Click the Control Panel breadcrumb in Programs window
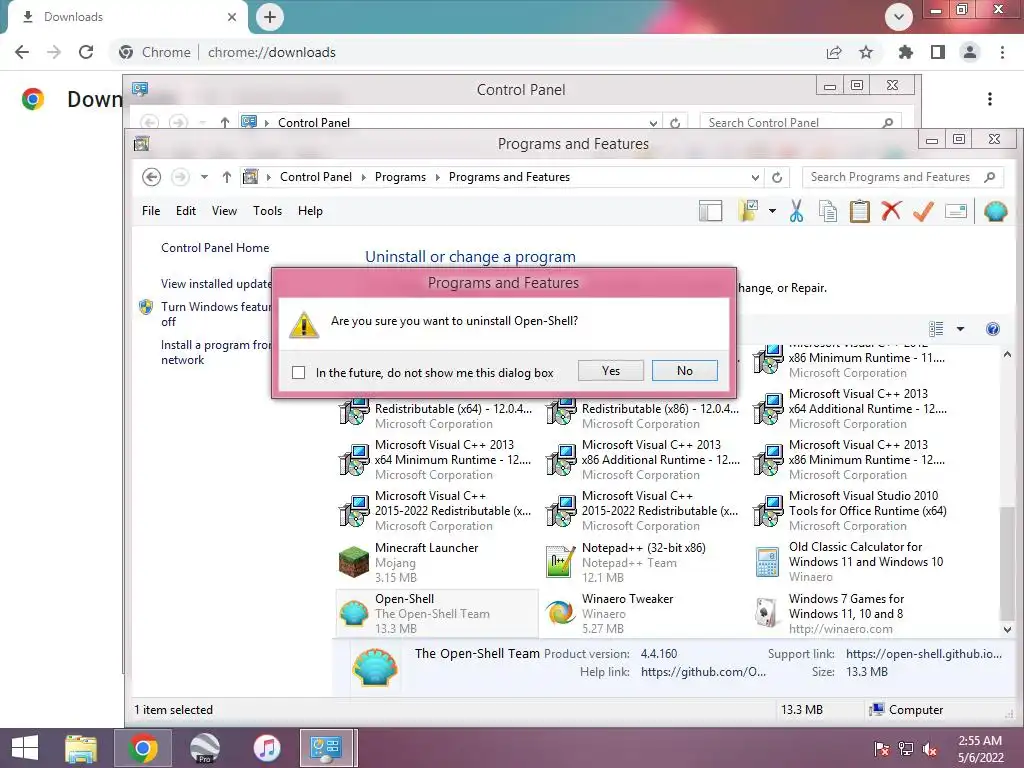1024x768 pixels. pos(315,177)
